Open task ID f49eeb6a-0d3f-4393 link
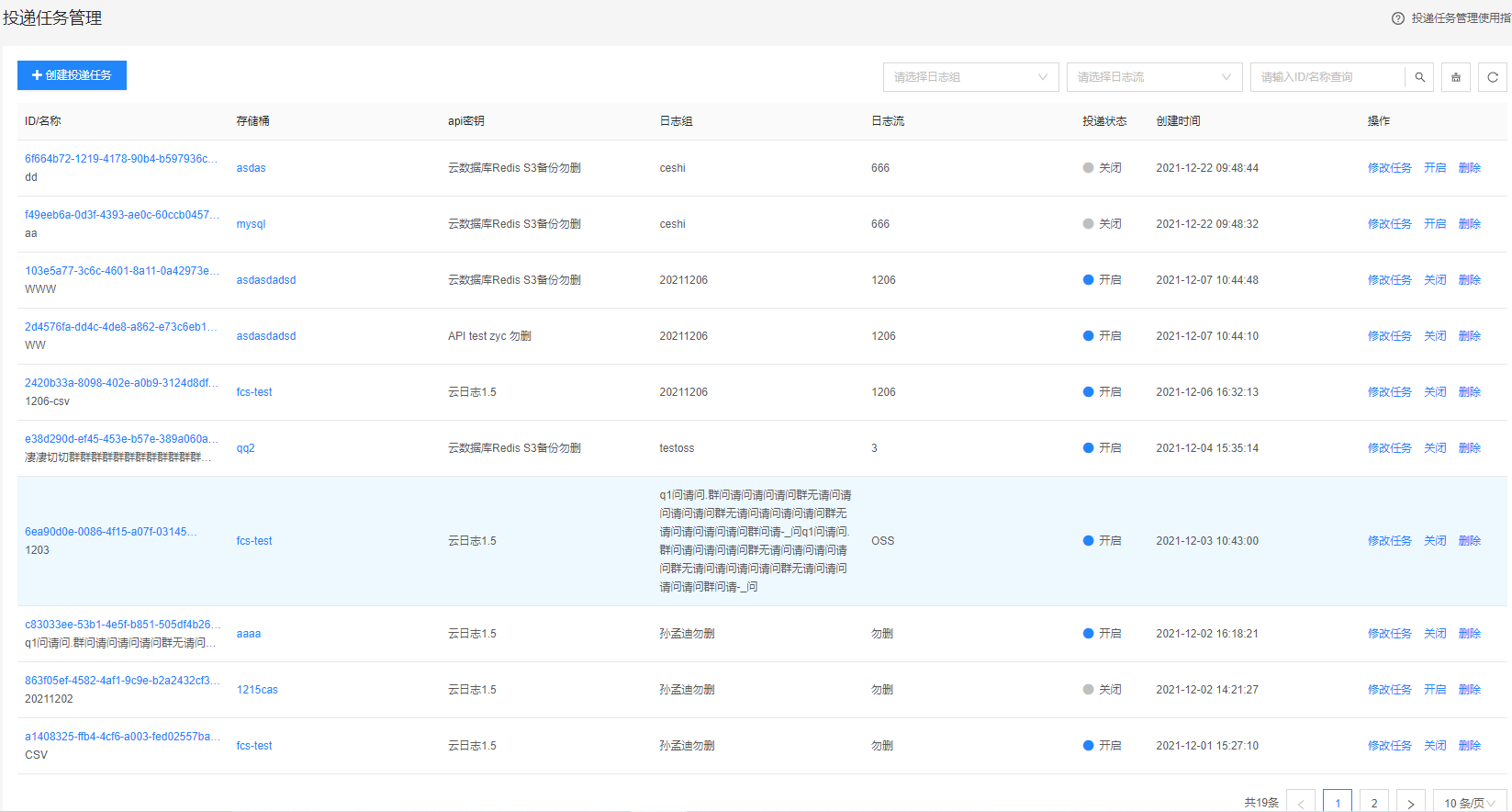1512x812 pixels. (x=122, y=215)
